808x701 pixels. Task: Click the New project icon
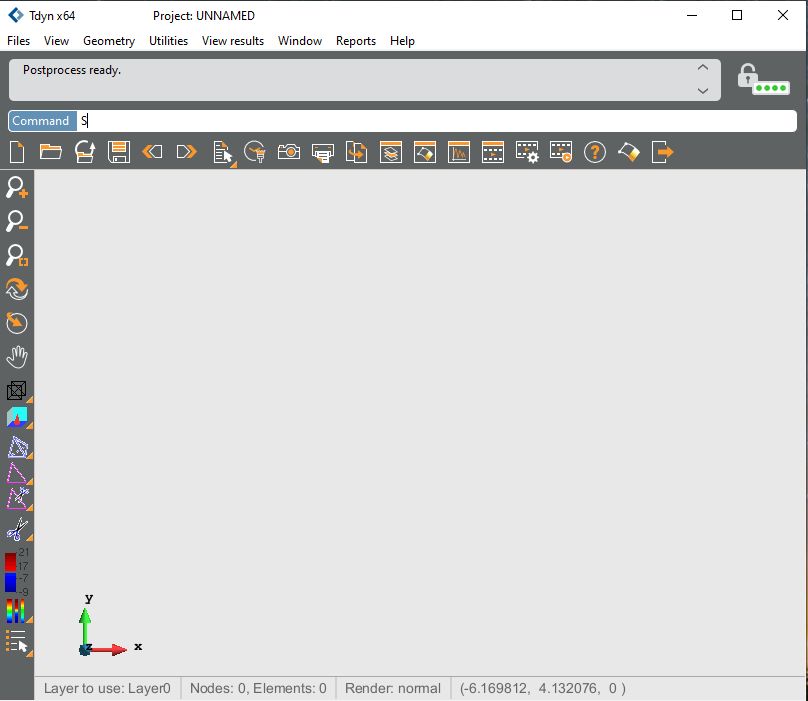[x=17, y=152]
